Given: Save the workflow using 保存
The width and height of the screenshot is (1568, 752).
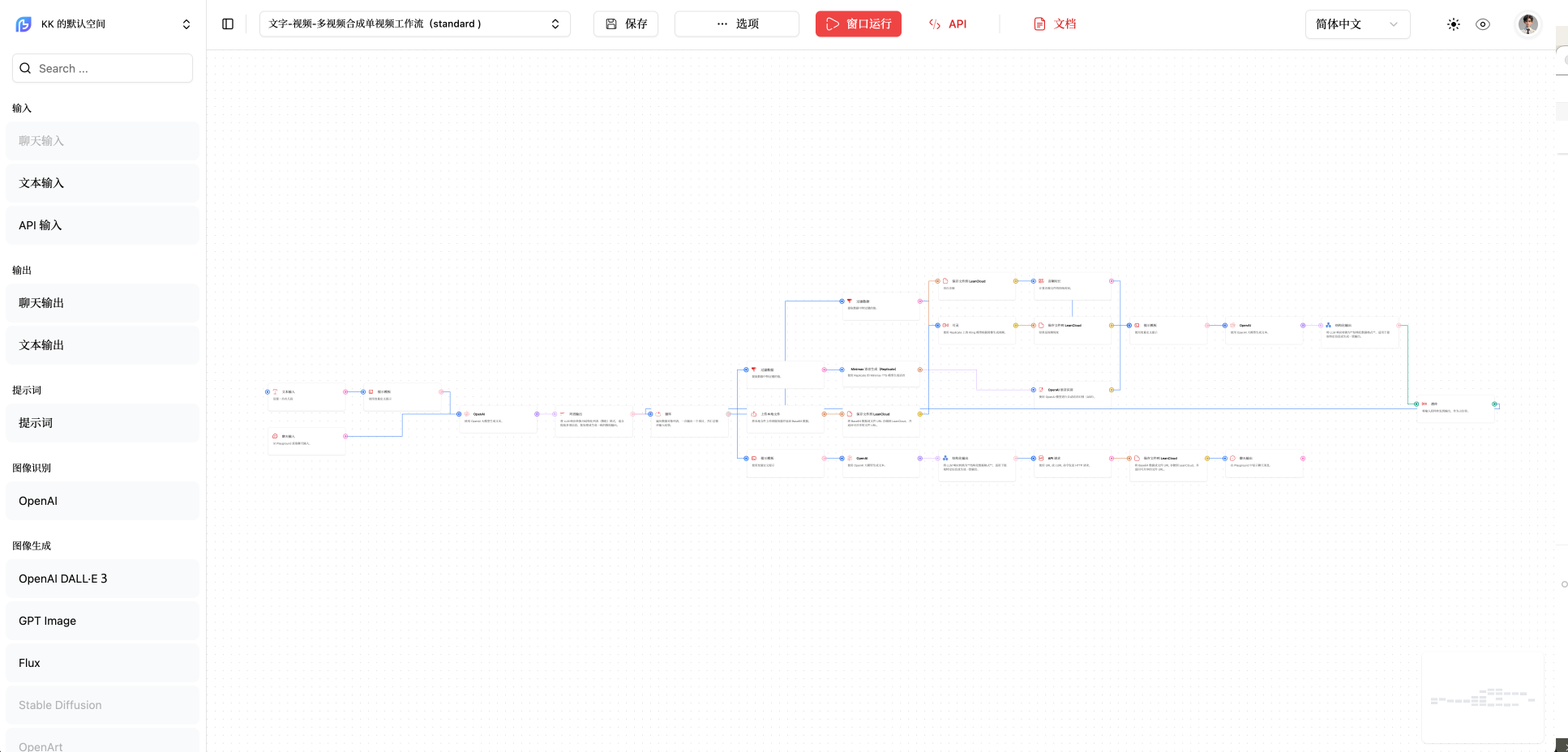Looking at the screenshot, I should coord(625,23).
